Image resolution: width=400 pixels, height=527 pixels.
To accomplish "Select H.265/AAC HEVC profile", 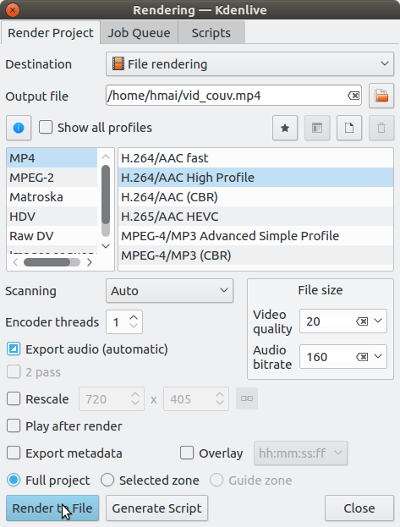I will point(256,216).
